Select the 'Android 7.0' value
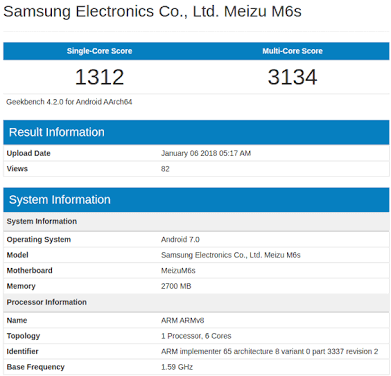 [180, 240]
